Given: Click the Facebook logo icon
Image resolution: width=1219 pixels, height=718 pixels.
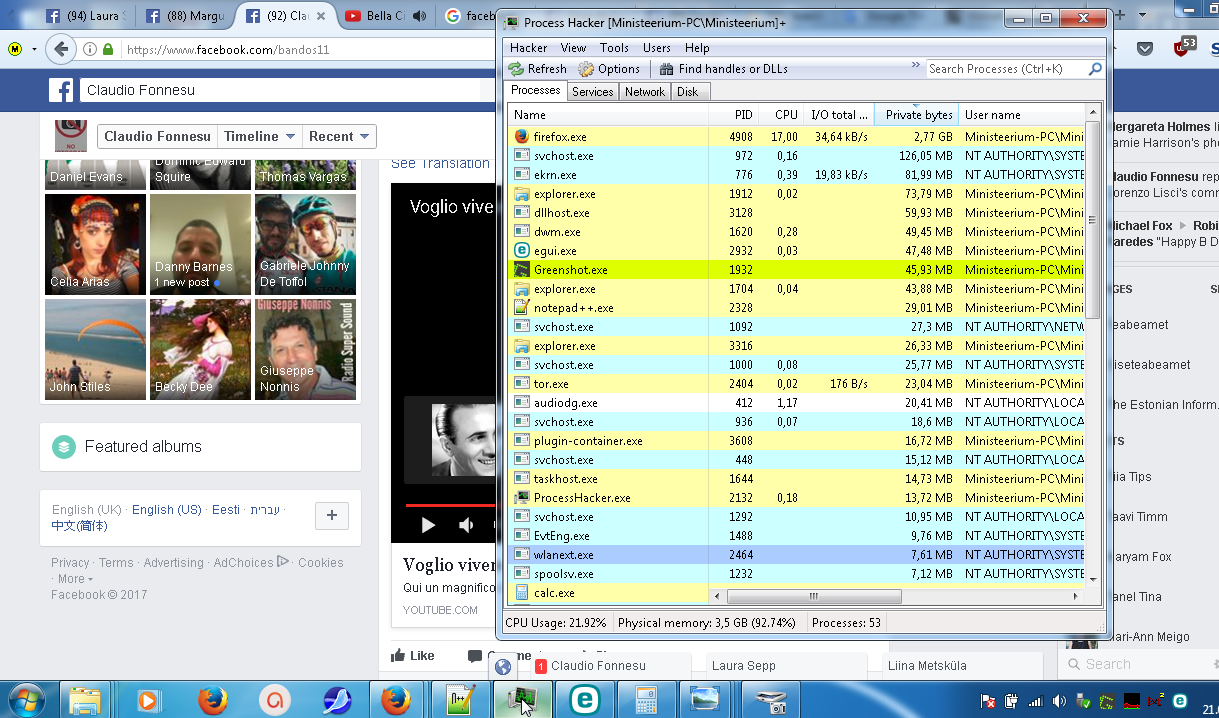Looking at the screenshot, I should pos(62,90).
